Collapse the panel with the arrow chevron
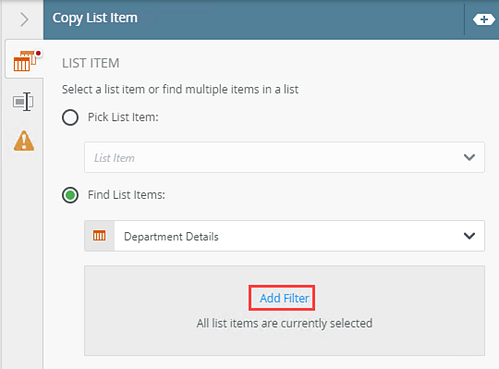Image resolution: width=499 pixels, height=369 pixels. click(24, 20)
